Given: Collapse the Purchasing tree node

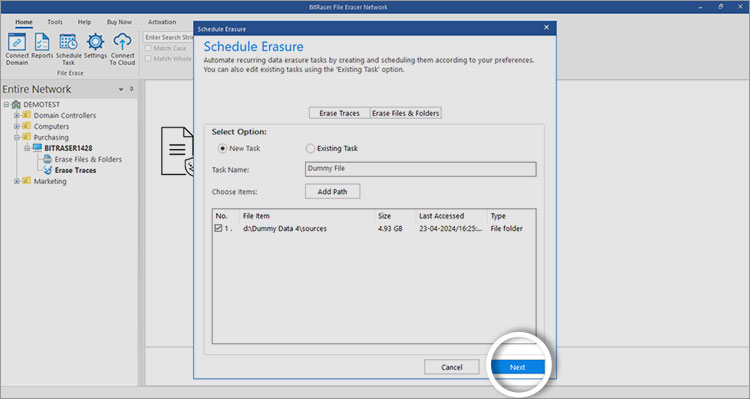Looking at the screenshot, I should (x=17, y=137).
